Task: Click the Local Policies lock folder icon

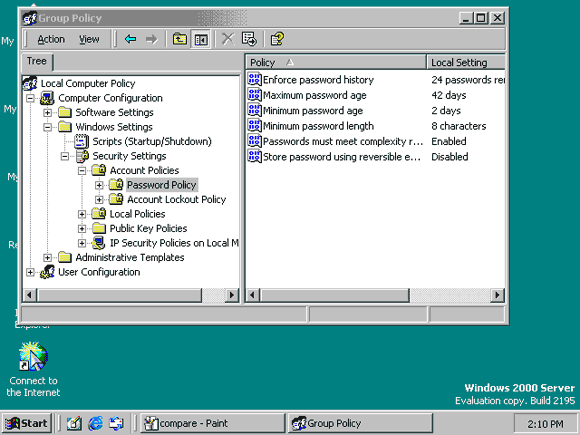Action: 99,214
